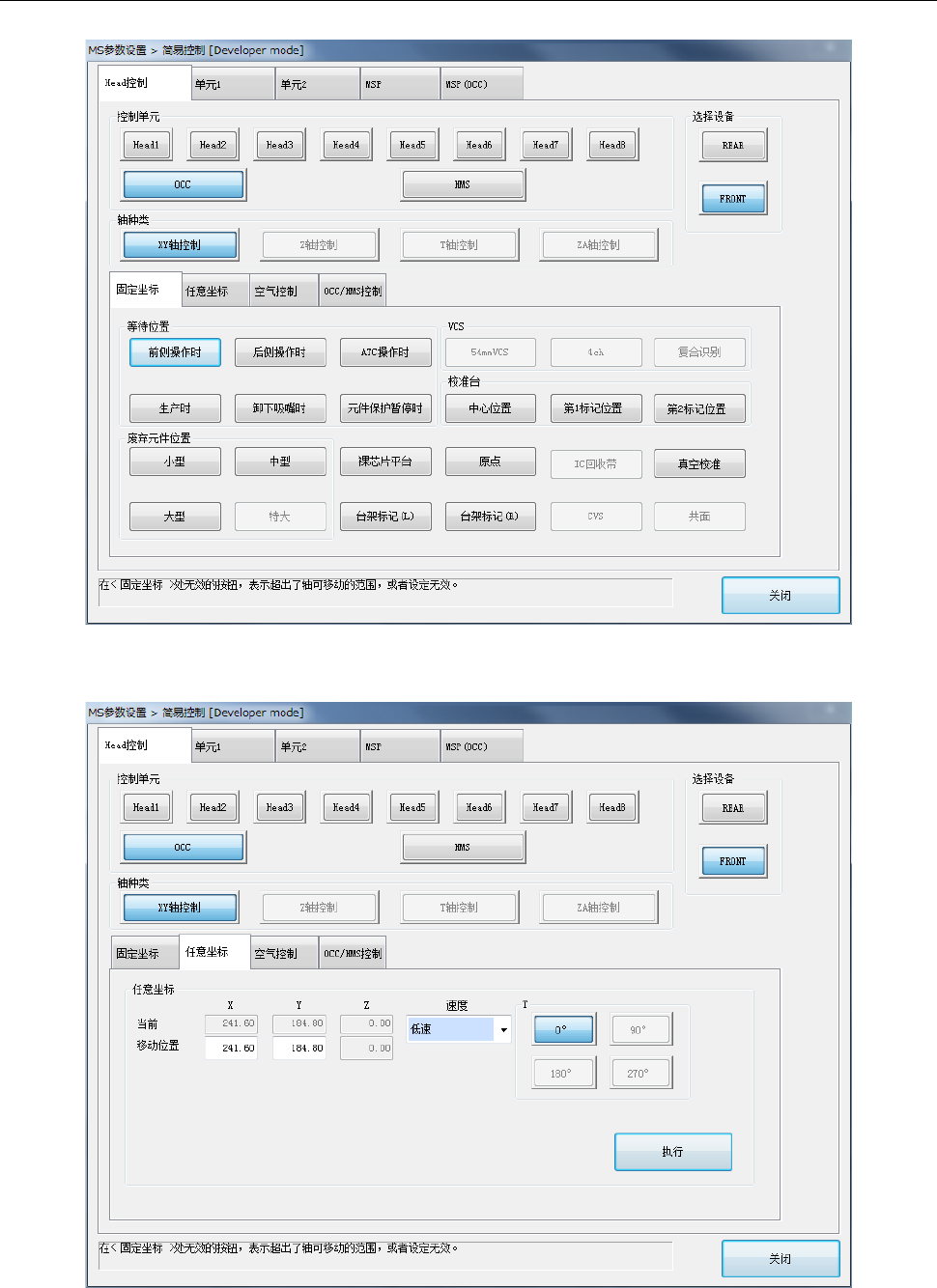Click the 真空校准 button
Viewport: 937px width, 1288px height.
click(x=699, y=463)
